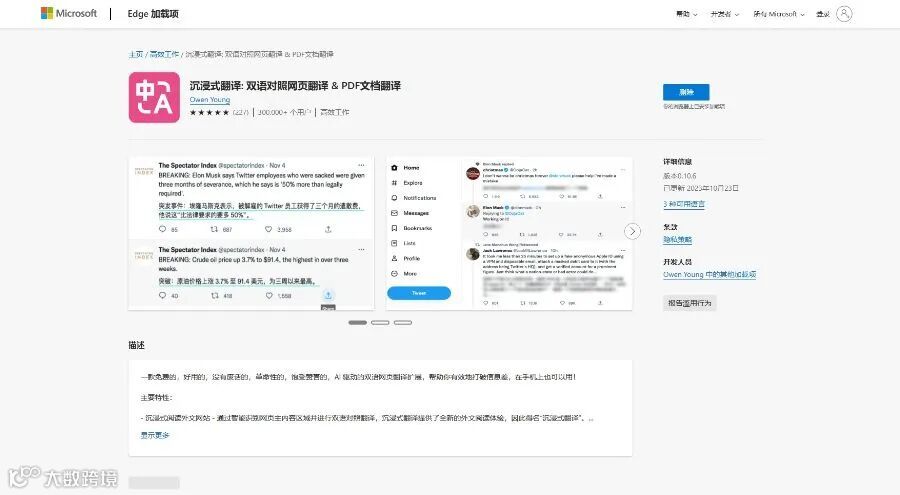Go to 主页 in the breadcrumb
This screenshot has width=900, height=495.
coord(135,54)
